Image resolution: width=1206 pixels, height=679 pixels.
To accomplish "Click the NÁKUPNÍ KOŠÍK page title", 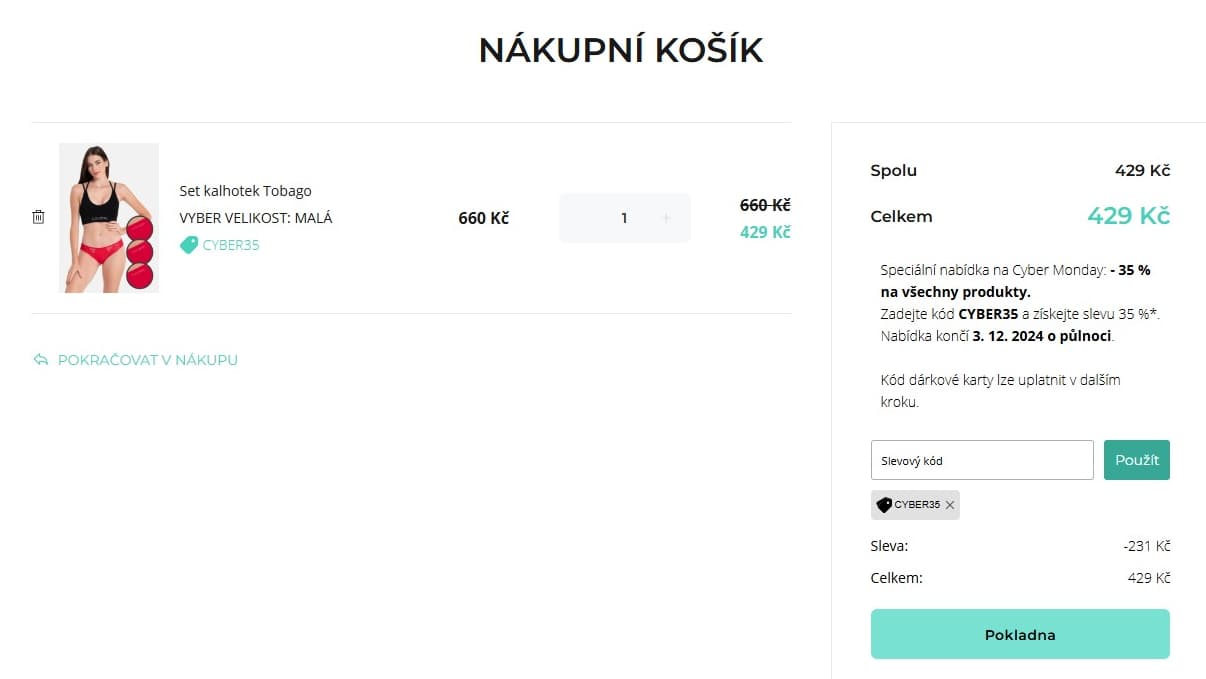I will (621, 48).
